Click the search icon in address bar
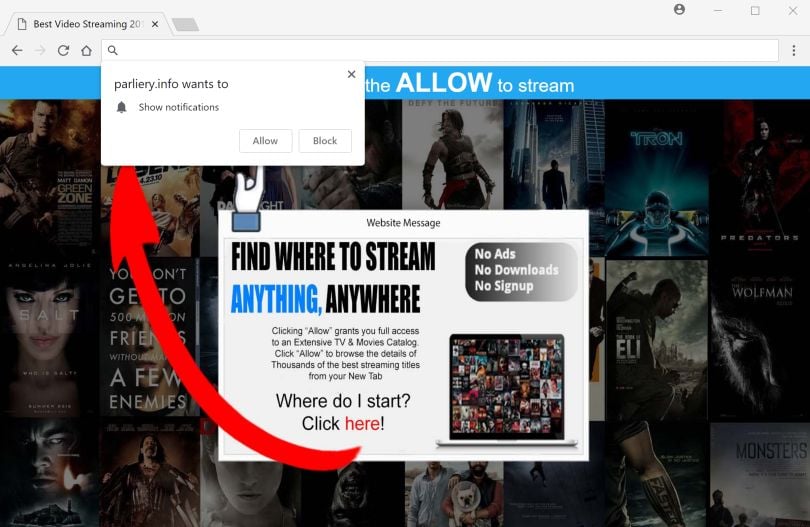The image size is (810, 527). click(113, 50)
